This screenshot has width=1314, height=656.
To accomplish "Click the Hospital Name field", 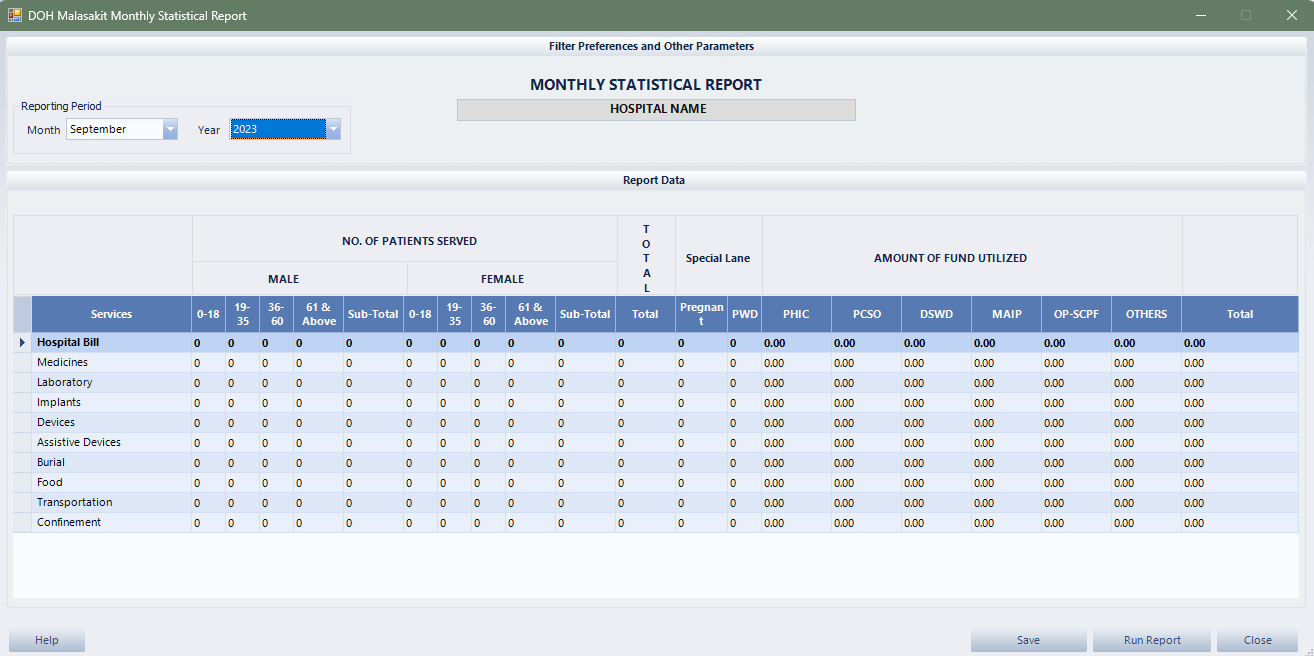I will click(656, 109).
